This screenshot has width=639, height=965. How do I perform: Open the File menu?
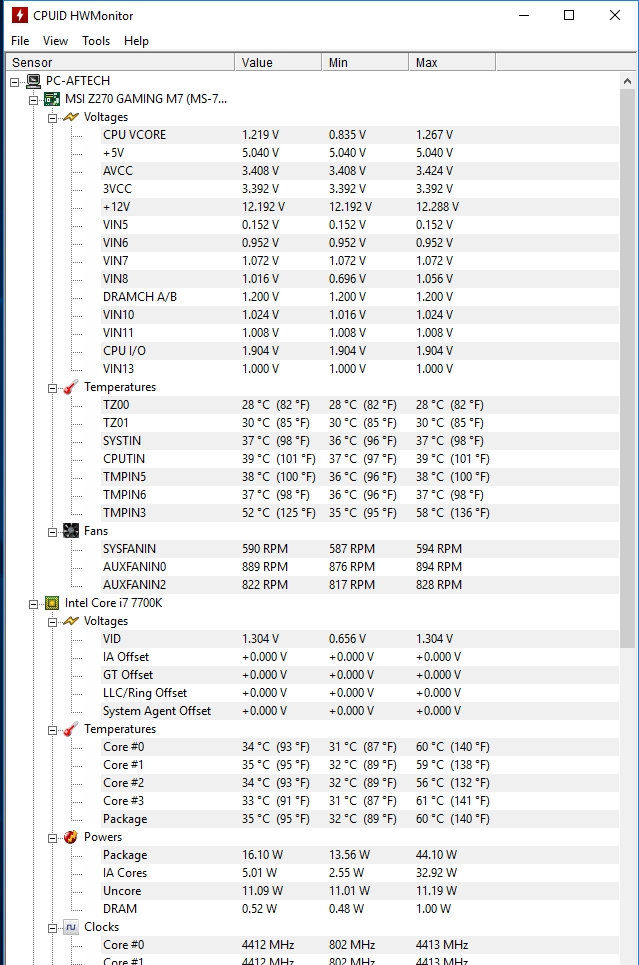coord(20,41)
